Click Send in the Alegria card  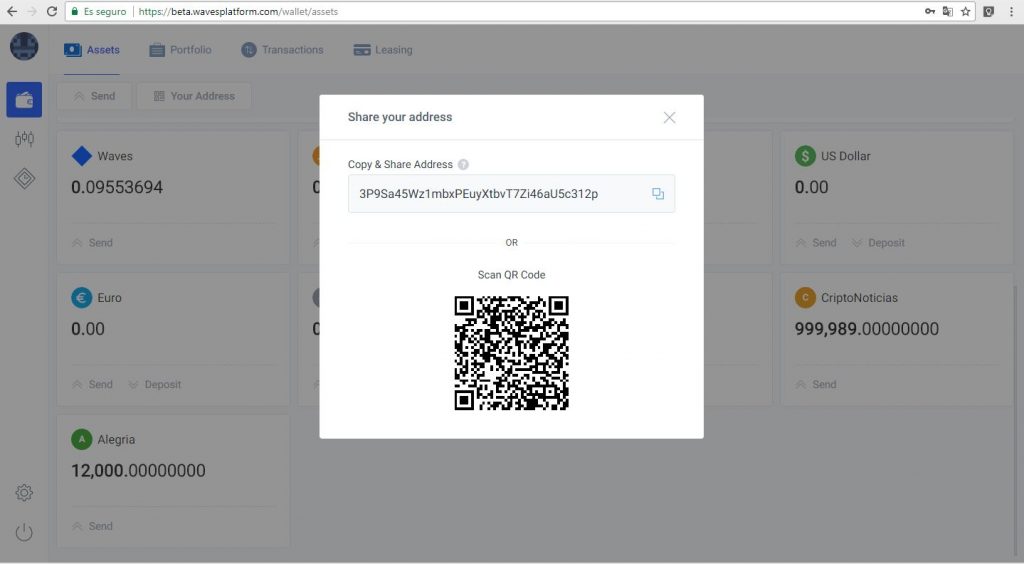coord(92,526)
